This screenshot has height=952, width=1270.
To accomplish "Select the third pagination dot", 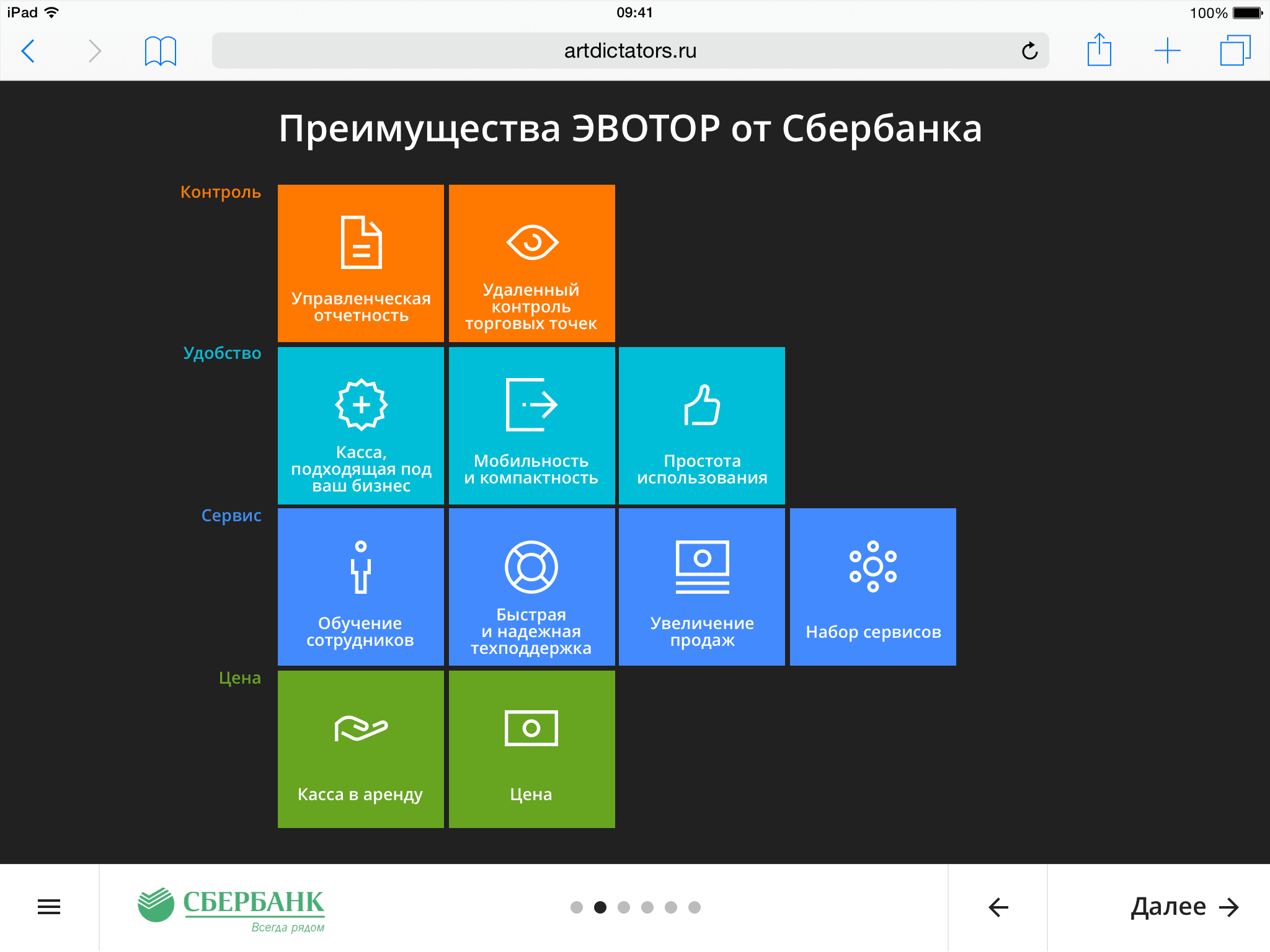I will point(624,907).
